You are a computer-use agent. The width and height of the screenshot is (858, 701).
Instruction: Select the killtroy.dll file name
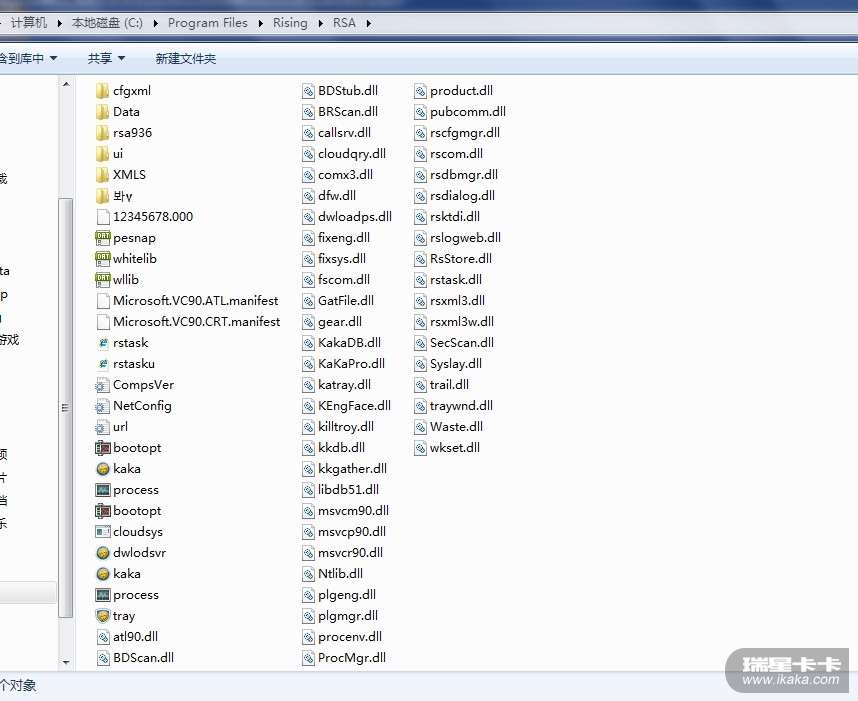click(x=346, y=427)
